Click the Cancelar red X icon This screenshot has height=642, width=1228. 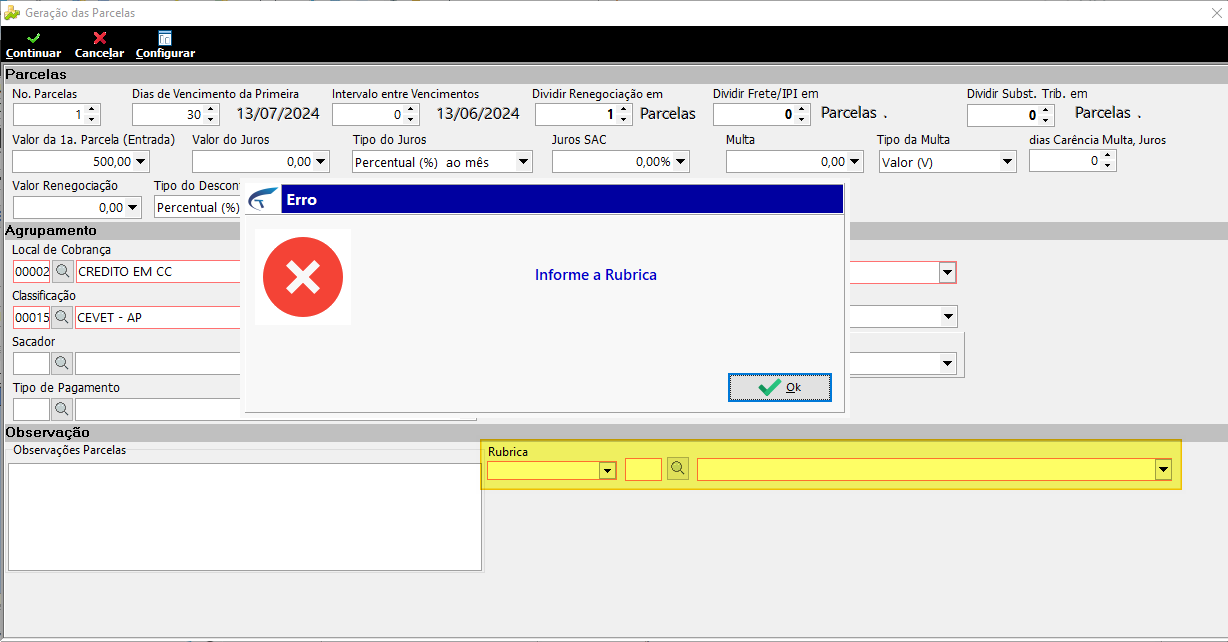click(x=99, y=38)
